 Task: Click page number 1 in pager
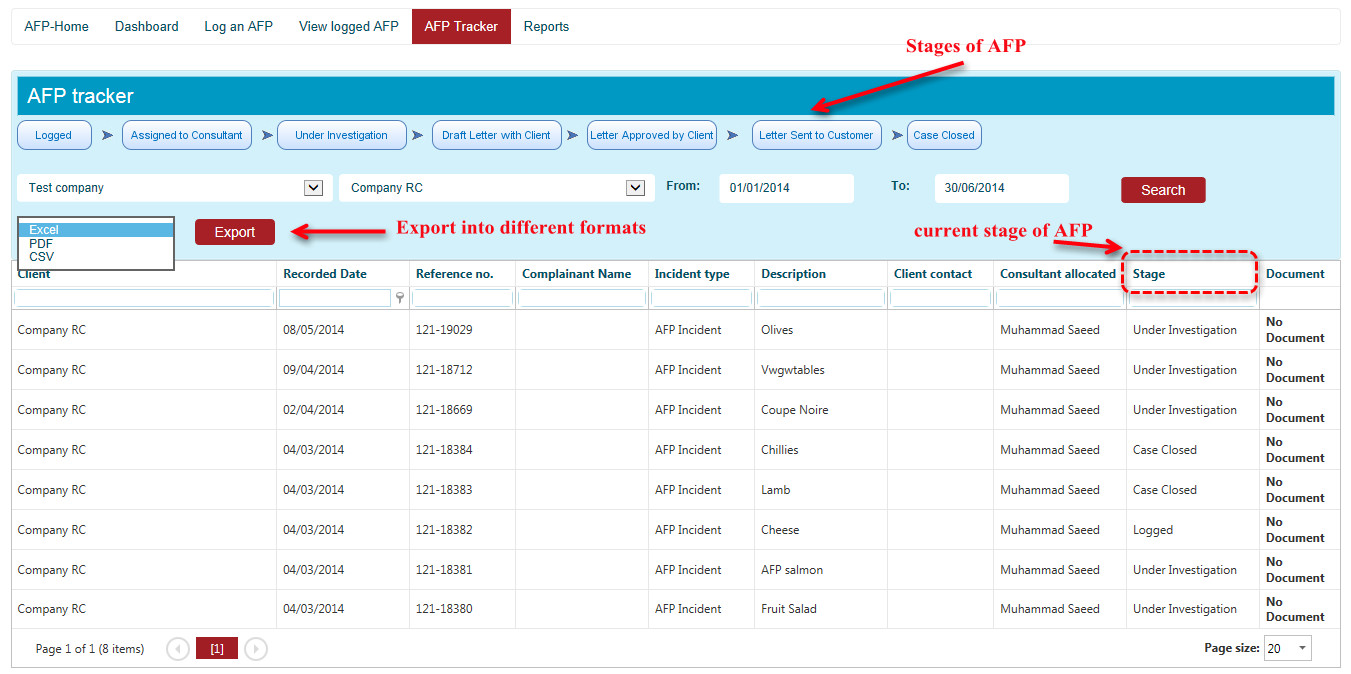click(x=217, y=649)
